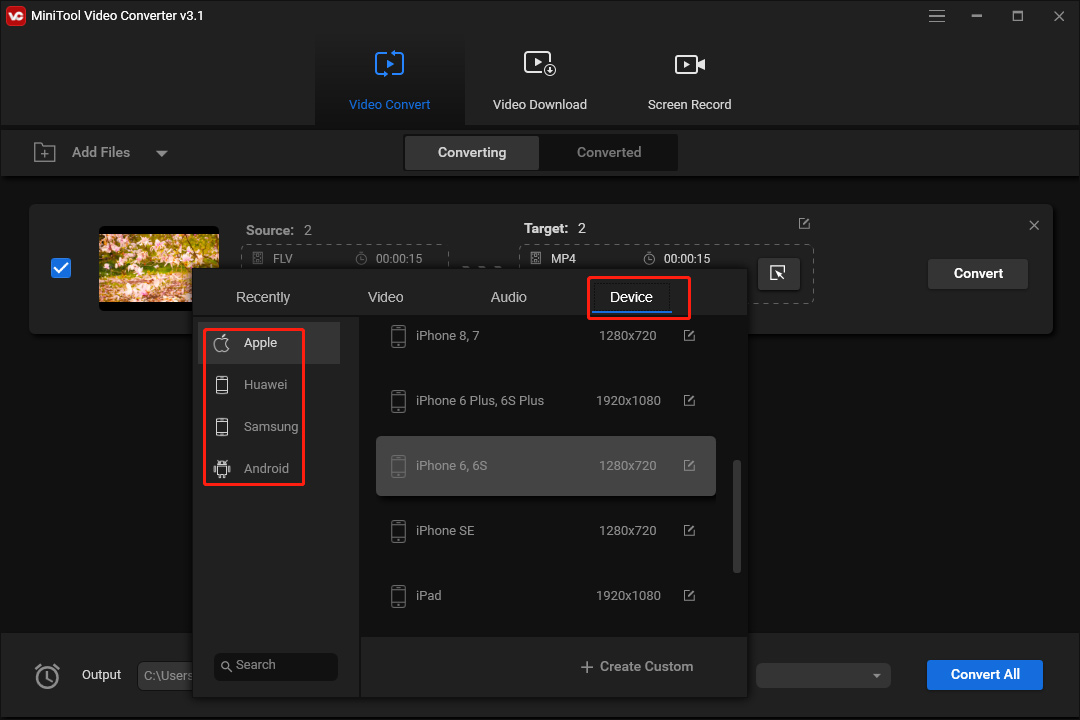Edit the iPhone 6, 6S preset settings
The height and width of the screenshot is (720, 1080).
coord(689,466)
